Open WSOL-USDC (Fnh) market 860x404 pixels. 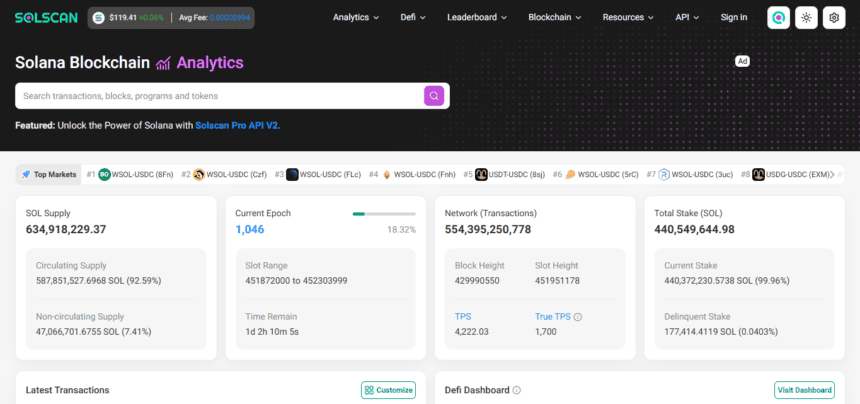point(425,174)
